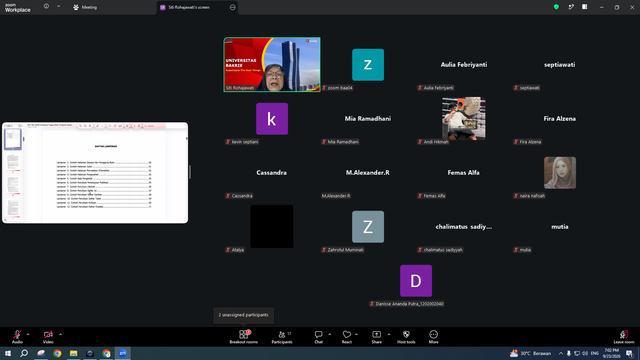This screenshot has height=360, width=640.
Task: Open weather widget 30°C Berawan
Action: pyautogui.click(x=531, y=353)
